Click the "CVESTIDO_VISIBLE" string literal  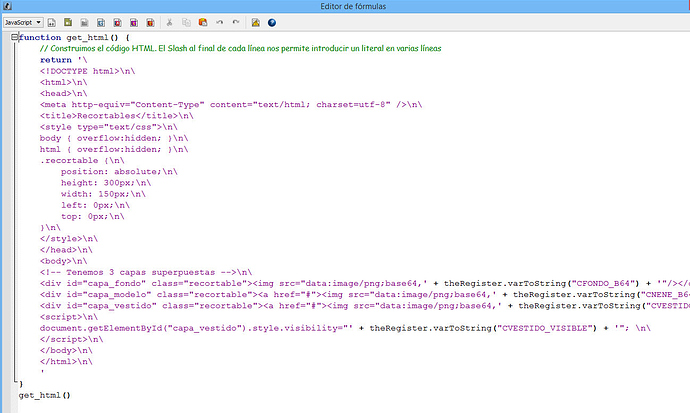(x=545, y=329)
